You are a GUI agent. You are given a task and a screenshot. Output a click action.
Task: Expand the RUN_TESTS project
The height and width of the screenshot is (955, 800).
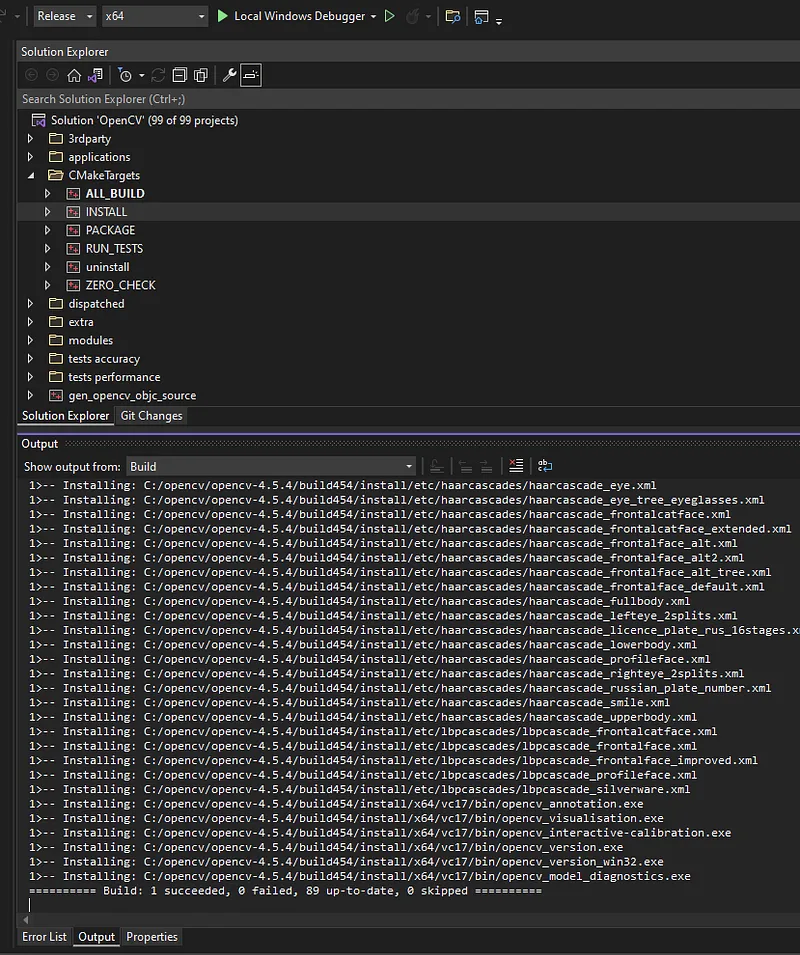[x=47, y=248]
